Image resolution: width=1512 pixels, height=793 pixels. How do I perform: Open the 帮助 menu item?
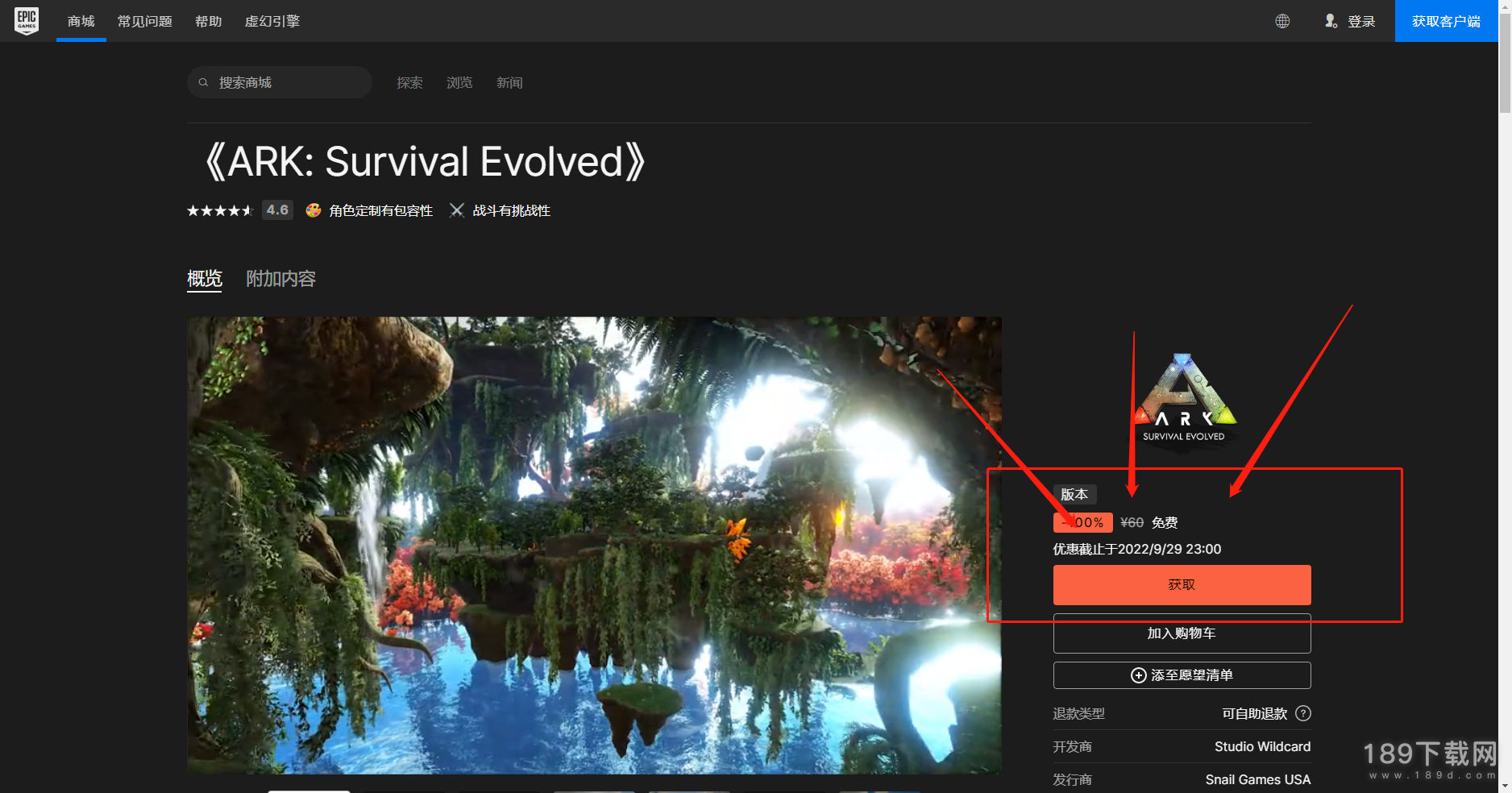209,21
